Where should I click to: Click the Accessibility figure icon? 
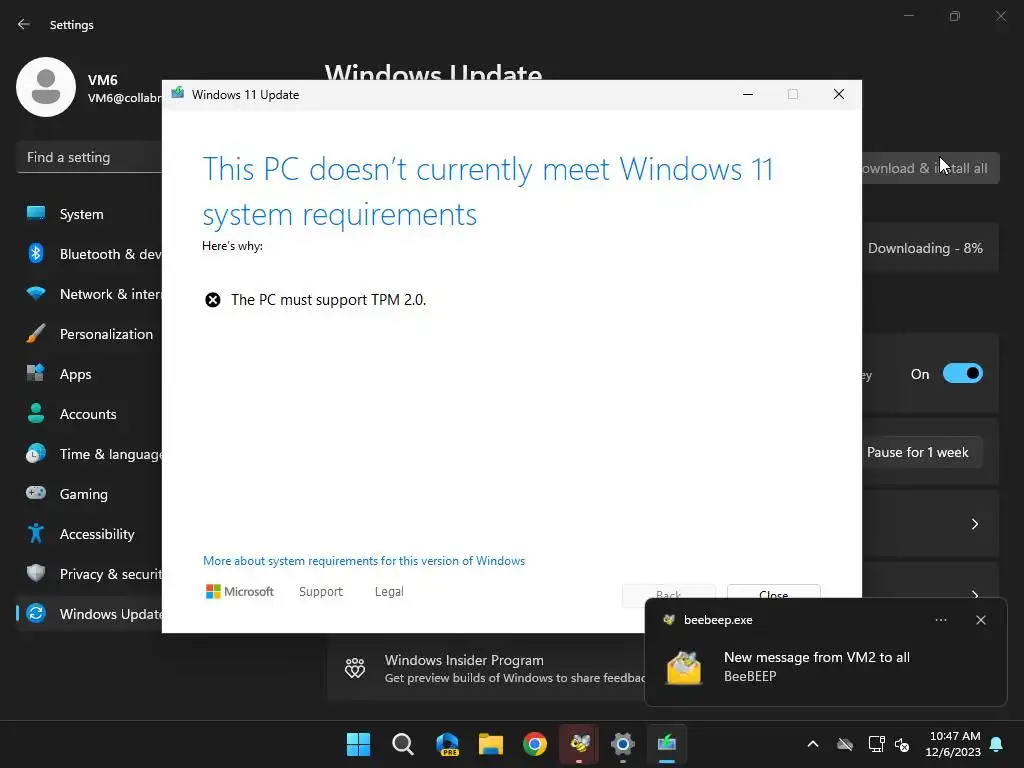click(36, 533)
